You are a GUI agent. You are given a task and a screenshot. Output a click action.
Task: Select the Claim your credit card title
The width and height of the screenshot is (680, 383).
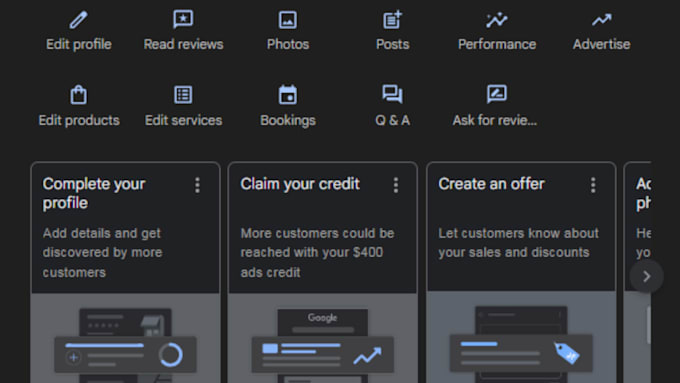pyautogui.click(x=300, y=184)
